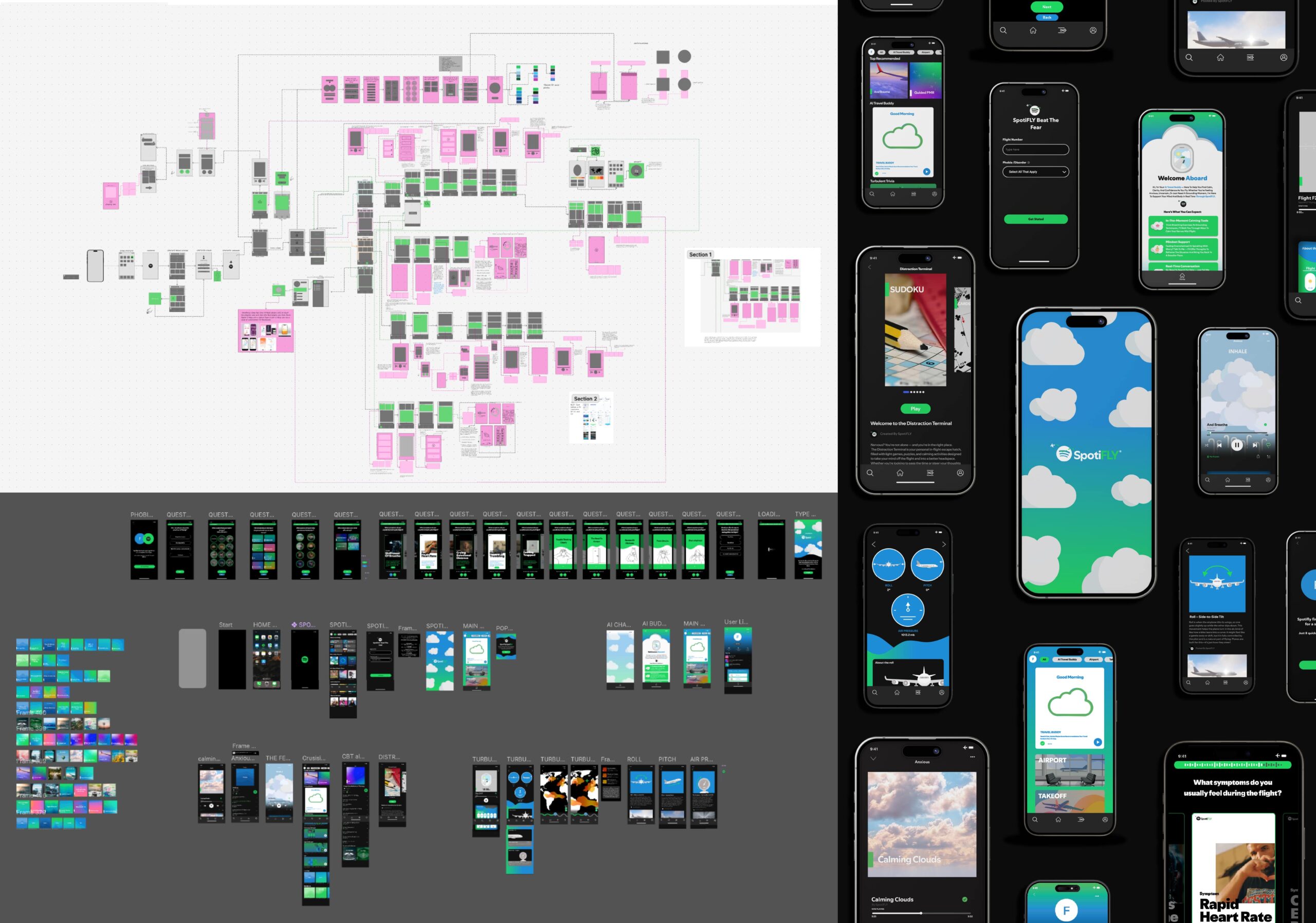Tap the home icon in the Distraction Terminal phone
1316x923 pixels.
[900, 473]
